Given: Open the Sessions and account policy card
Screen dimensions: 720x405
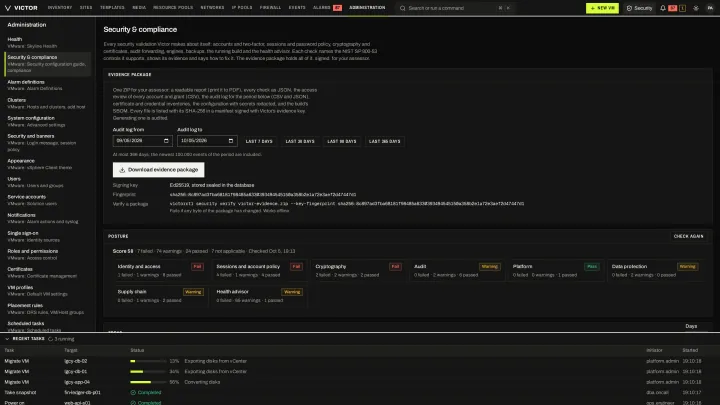Looking at the screenshot, I should (259, 270).
